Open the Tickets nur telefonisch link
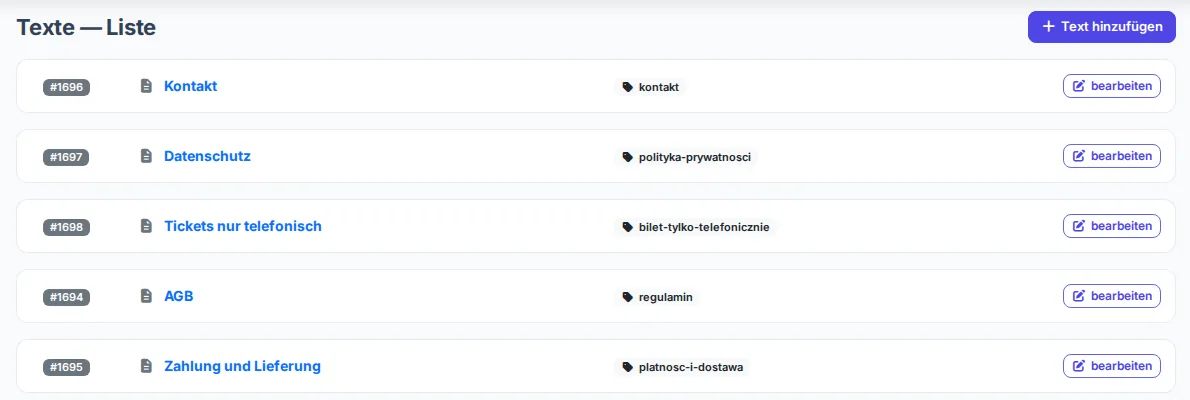This screenshot has height=400, width=1190. [243, 226]
